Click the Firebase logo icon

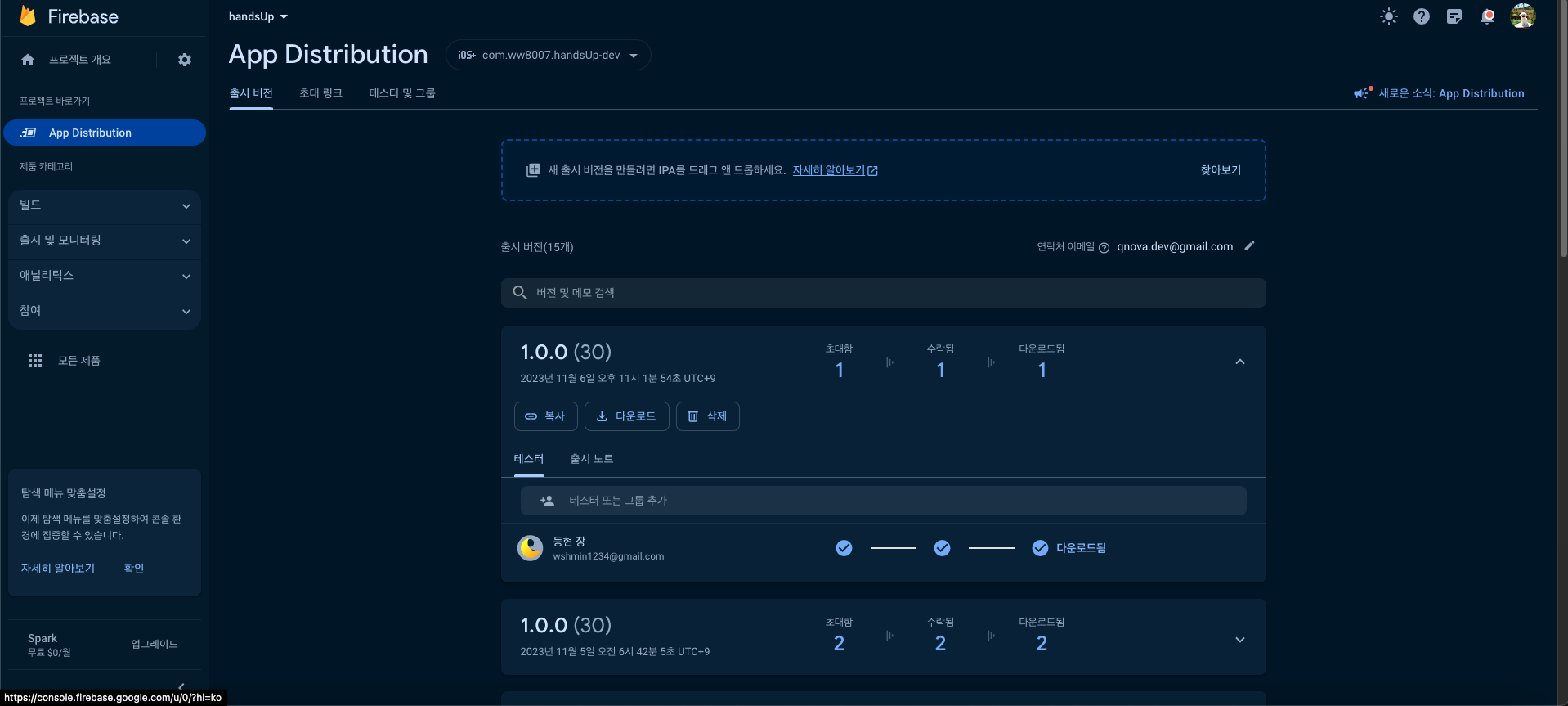[28, 16]
